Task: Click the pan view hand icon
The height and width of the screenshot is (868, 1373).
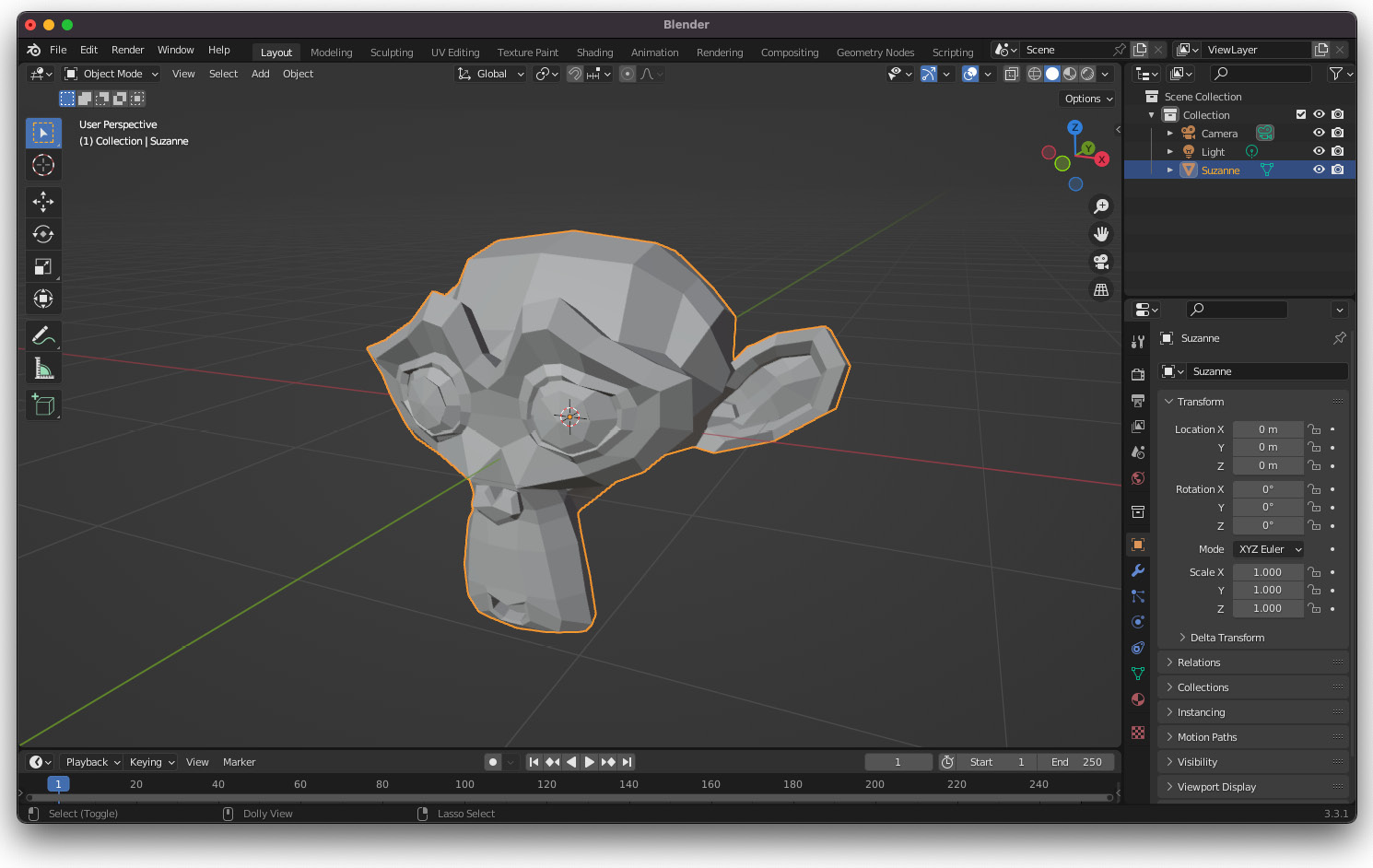Action: tap(1100, 234)
